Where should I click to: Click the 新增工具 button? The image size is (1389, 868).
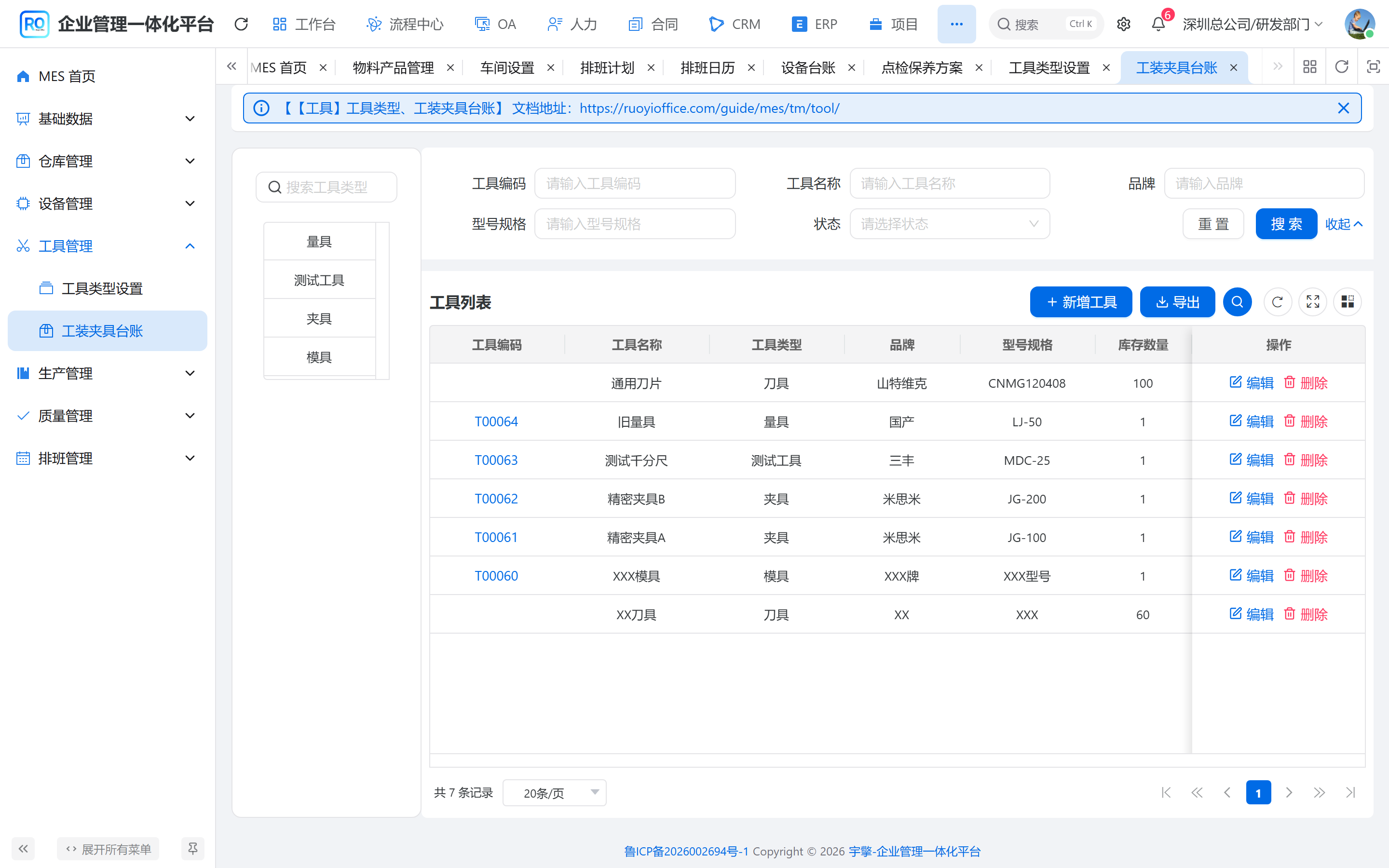[x=1081, y=302]
